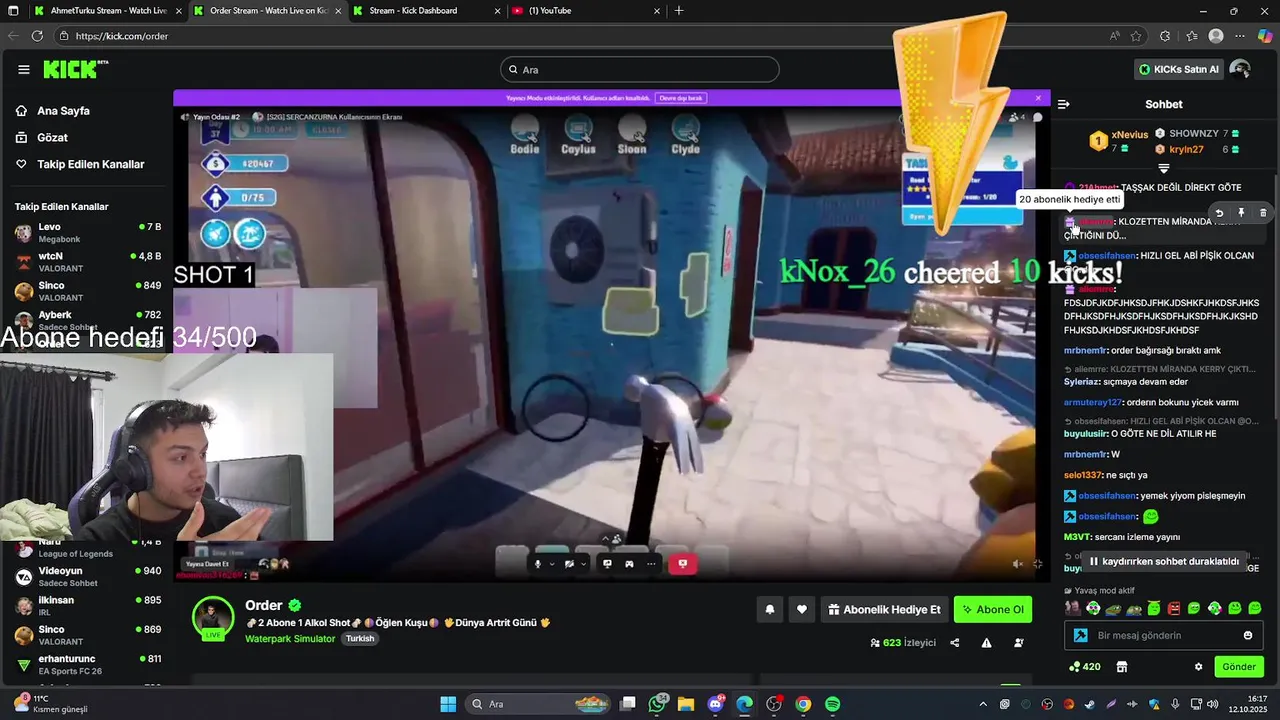Insert the angry red emote
Screen dimensions: 1280x720
pos(1174,608)
